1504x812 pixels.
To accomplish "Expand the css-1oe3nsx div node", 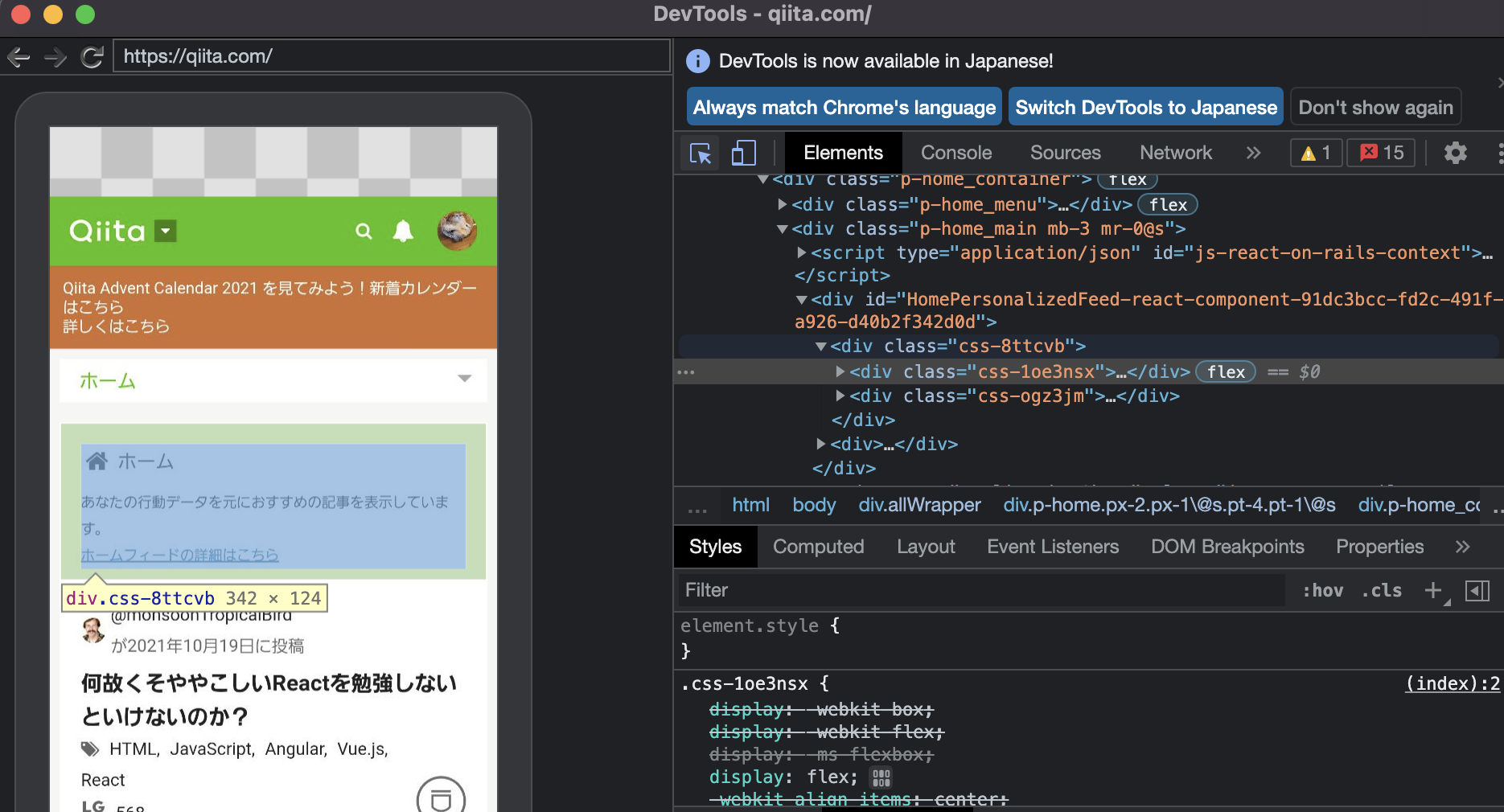I will coord(840,371).
